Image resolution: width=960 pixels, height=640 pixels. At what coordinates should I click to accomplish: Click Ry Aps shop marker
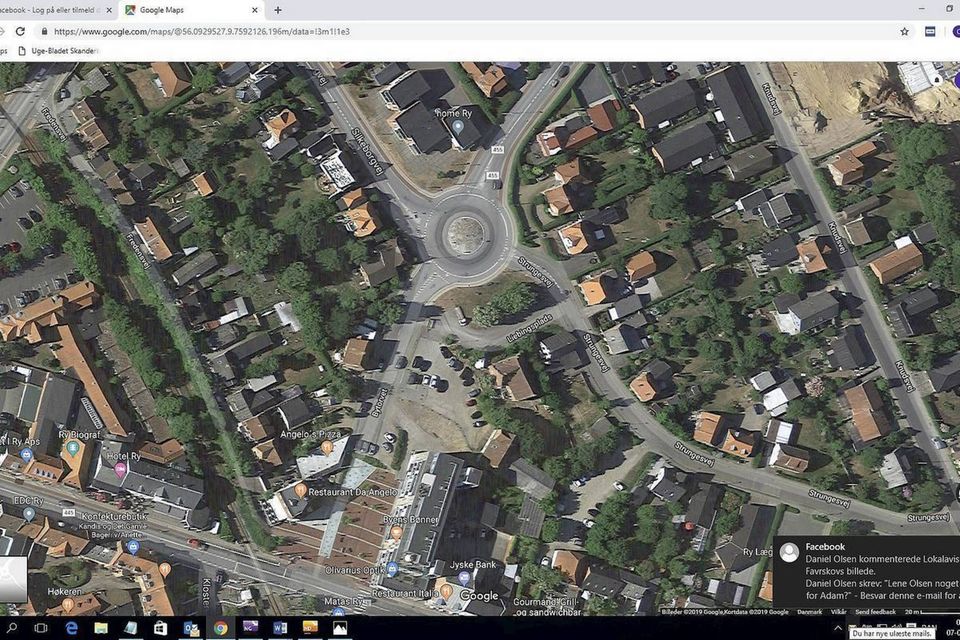26,455
